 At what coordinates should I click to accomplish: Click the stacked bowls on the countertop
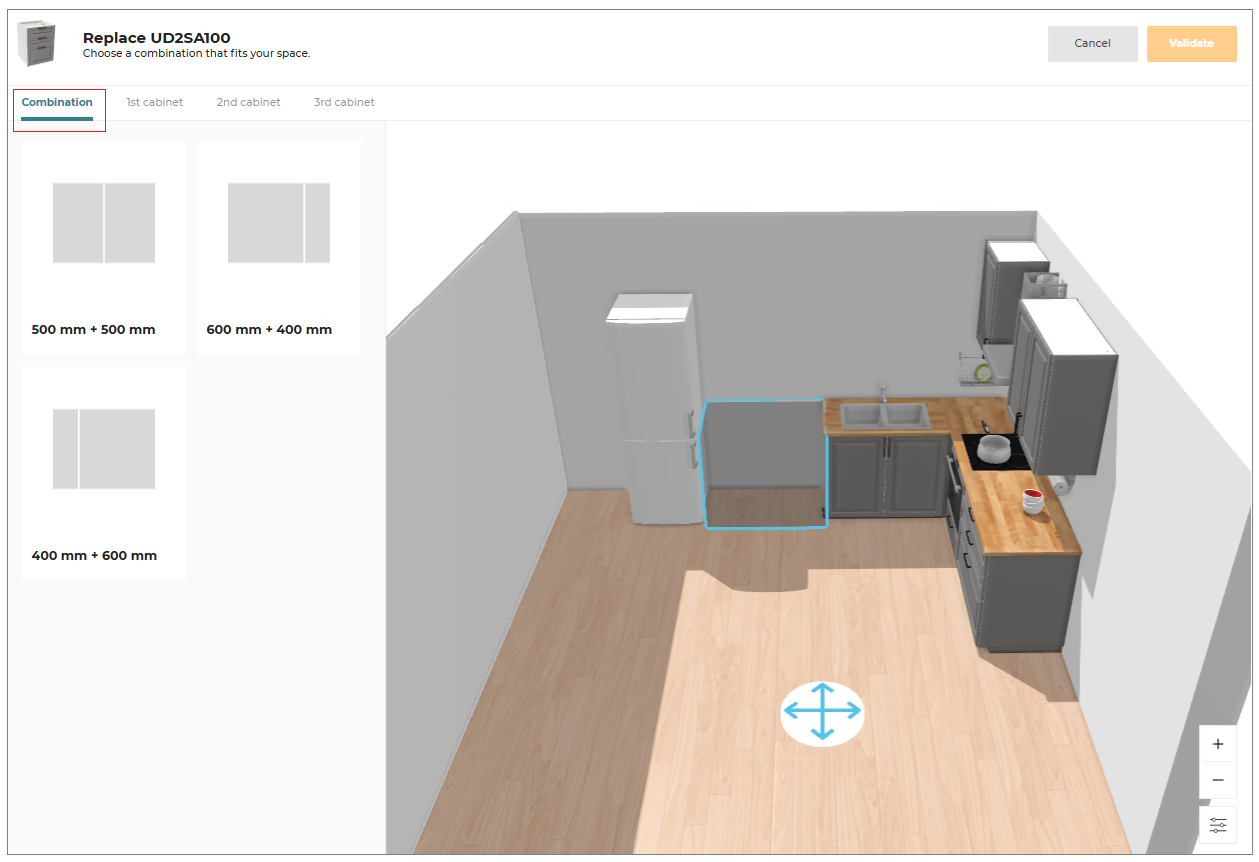pos(1032,500)
